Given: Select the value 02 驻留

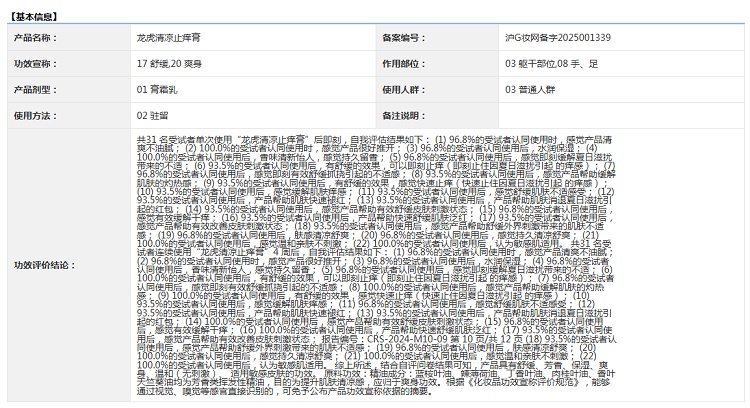Looking at the screenshot, I should tap(153, 115).
